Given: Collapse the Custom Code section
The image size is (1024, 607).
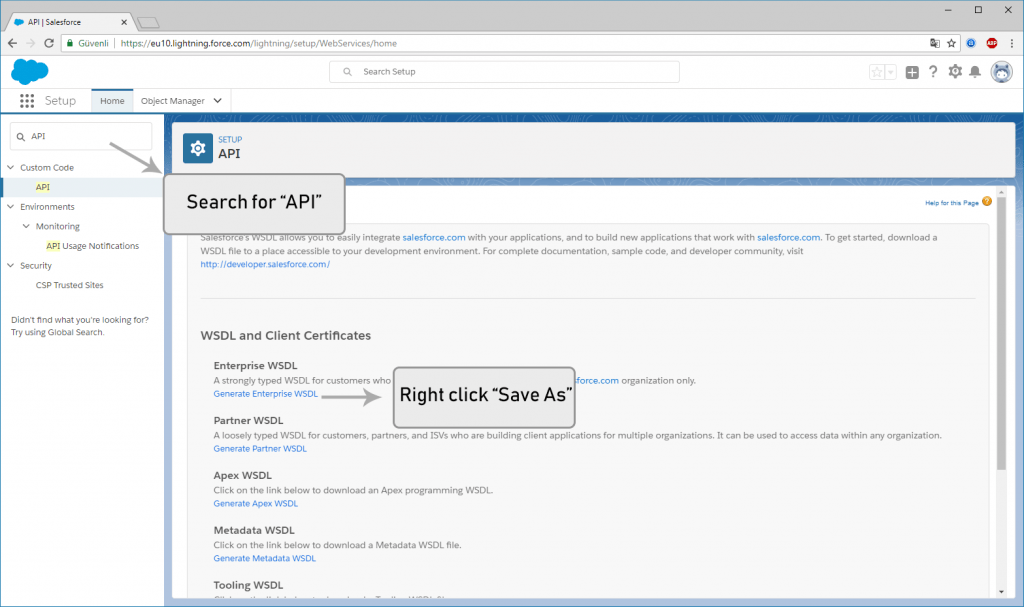Looking at the screenshot, I should point(10,167).
